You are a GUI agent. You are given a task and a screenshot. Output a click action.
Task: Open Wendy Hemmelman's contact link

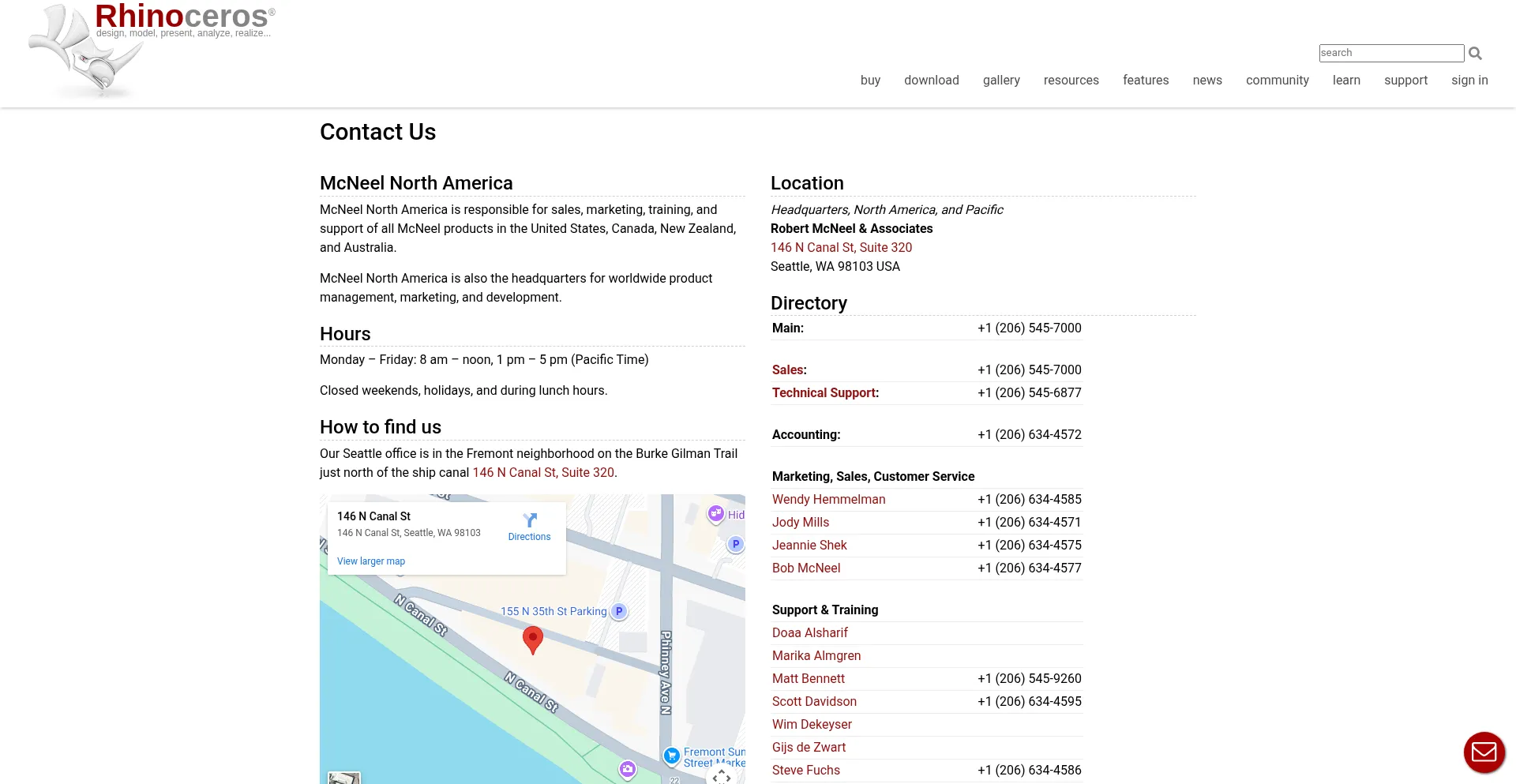pyautogui.click(x=828, y=499)
